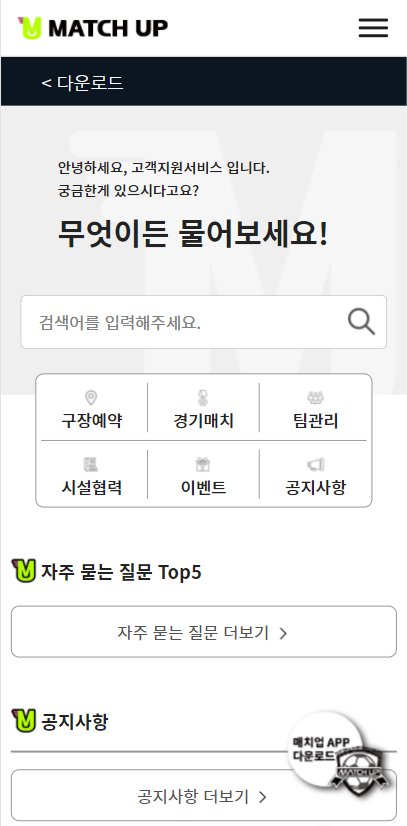Image resolution: width=407 pixels, height=826 pixels.
Task: Open the 이벤트 category label
Action: (203, 487)
